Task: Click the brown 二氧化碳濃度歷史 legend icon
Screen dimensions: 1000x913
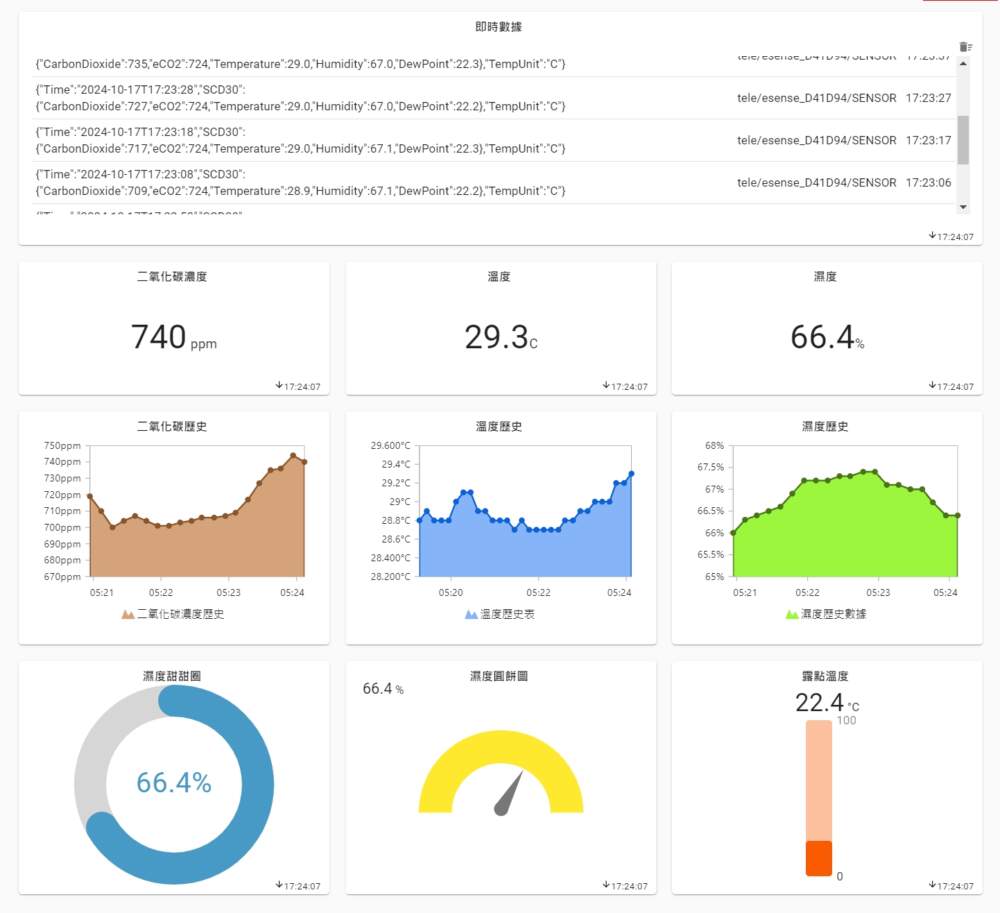Action: coord(127,614)
